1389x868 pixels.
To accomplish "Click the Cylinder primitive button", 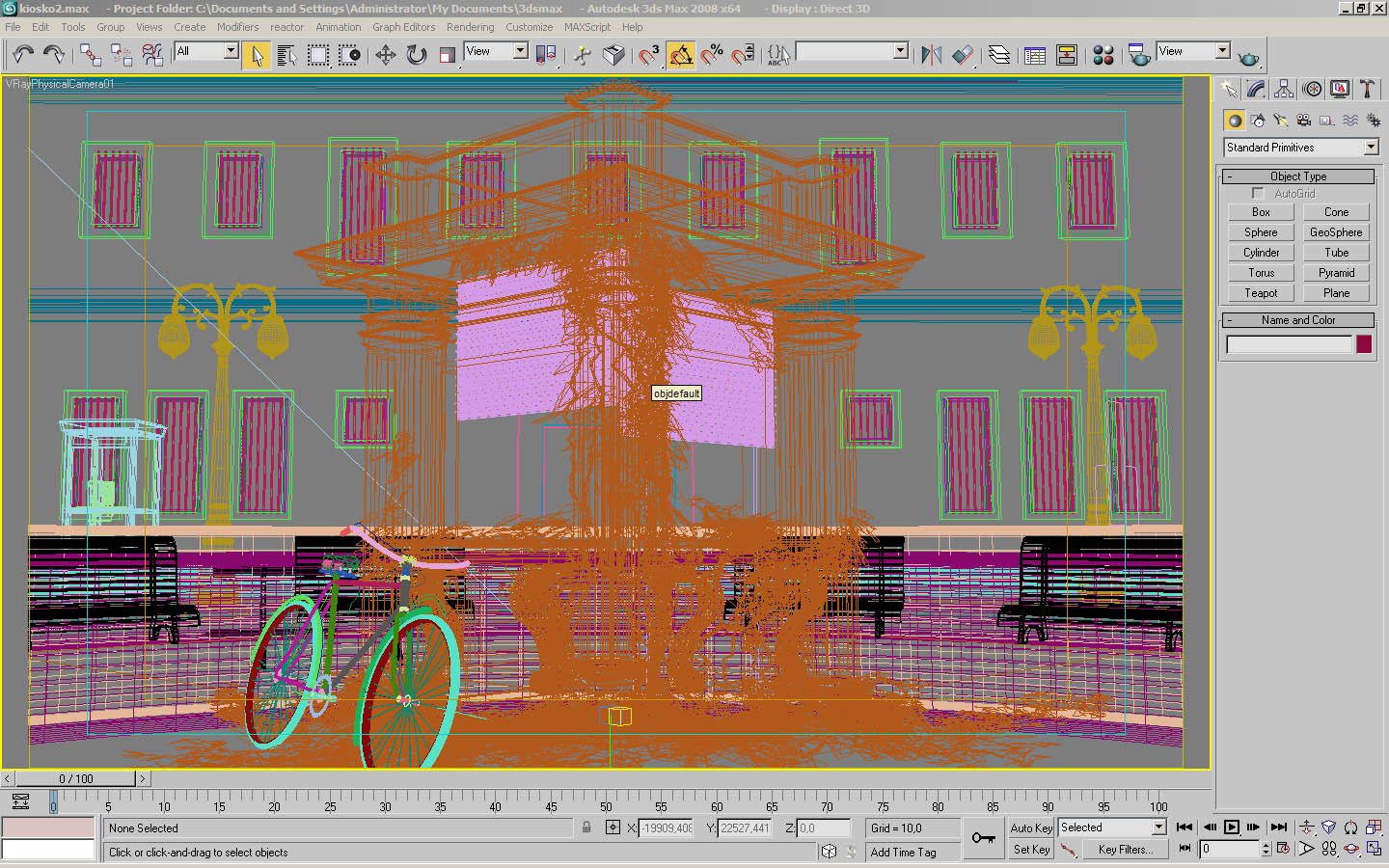I will 1261,253.
